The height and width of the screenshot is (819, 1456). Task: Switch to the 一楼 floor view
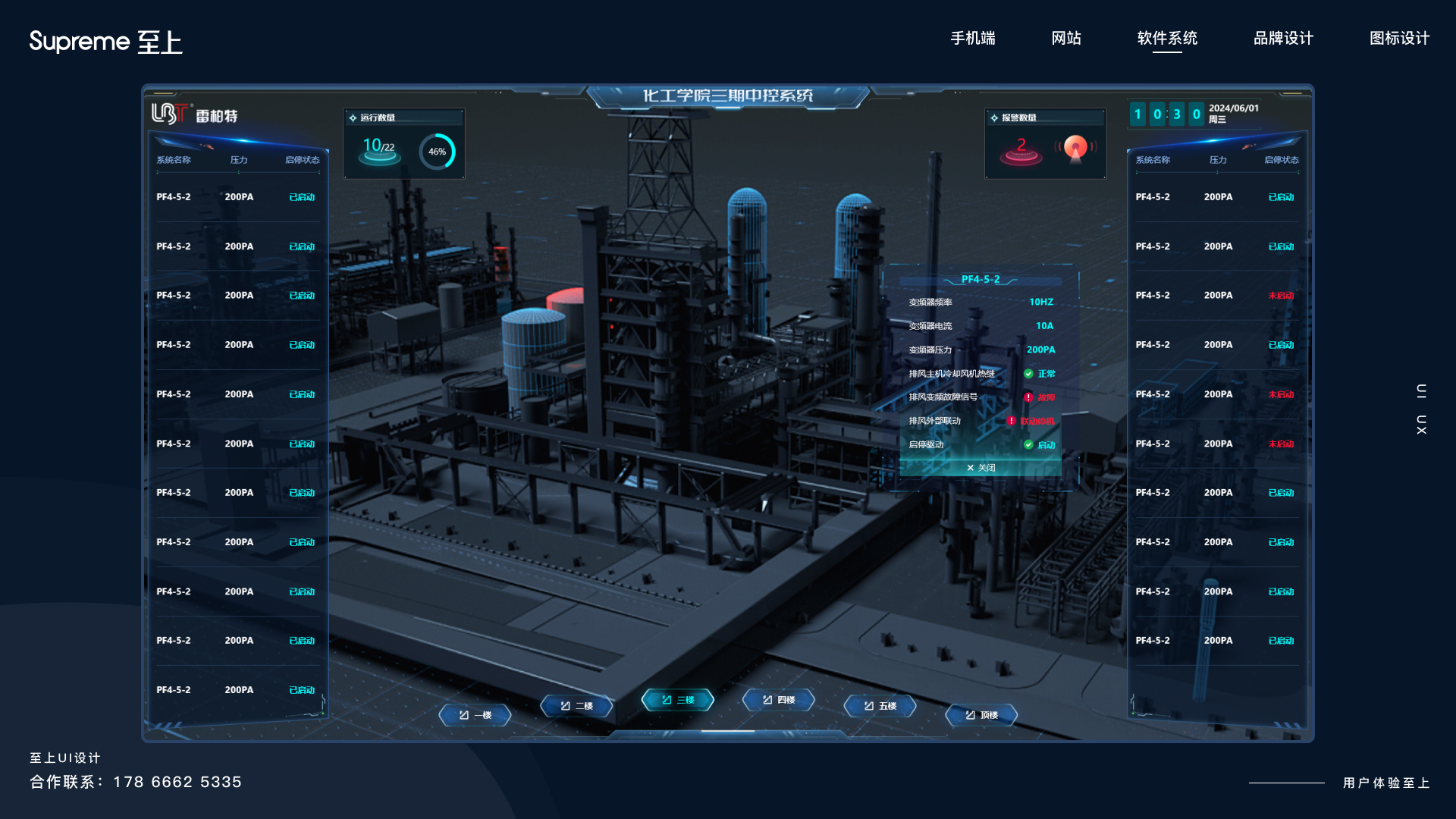tap(475, 715)
